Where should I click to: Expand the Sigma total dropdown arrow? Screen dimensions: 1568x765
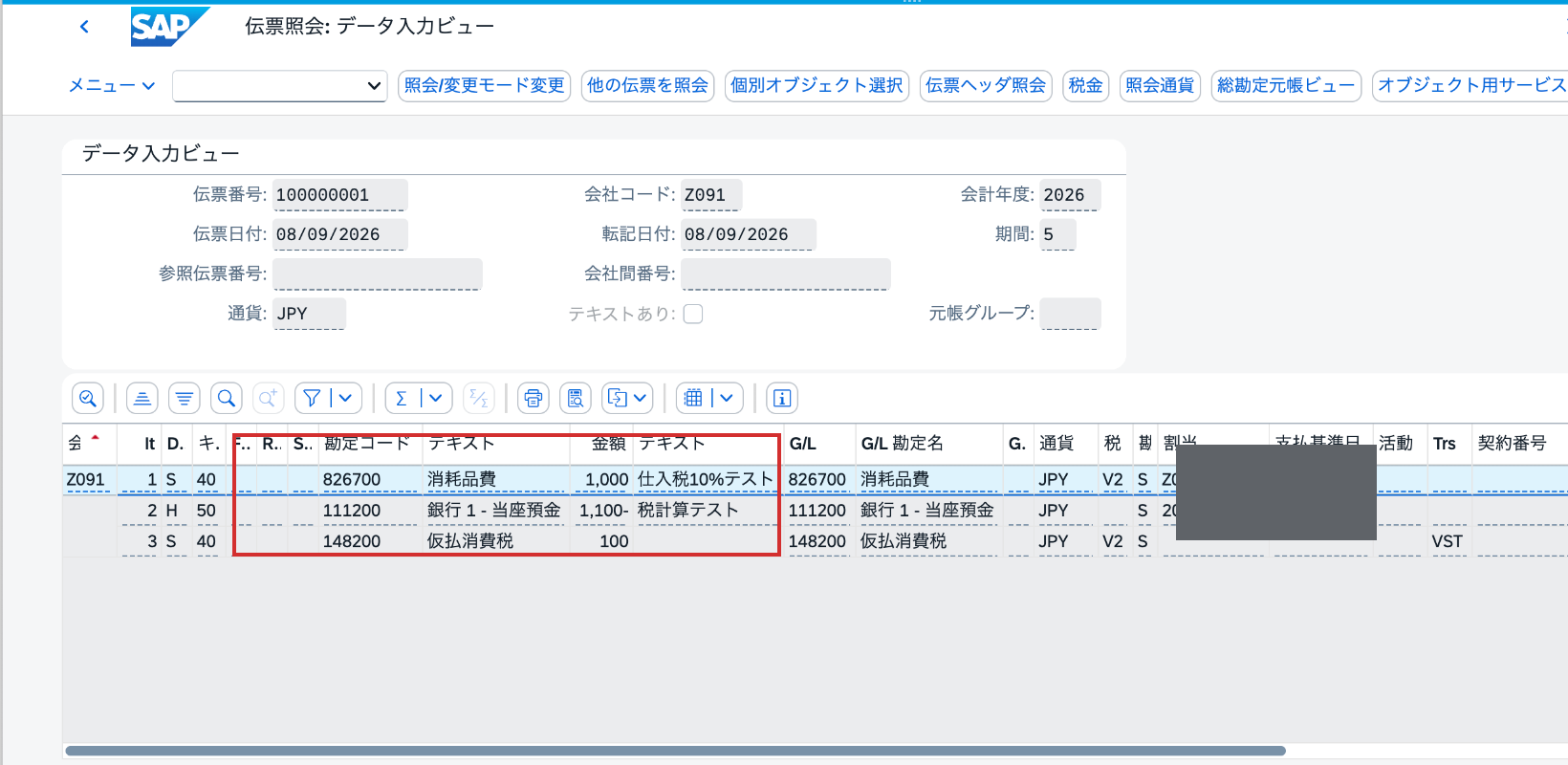435,398
